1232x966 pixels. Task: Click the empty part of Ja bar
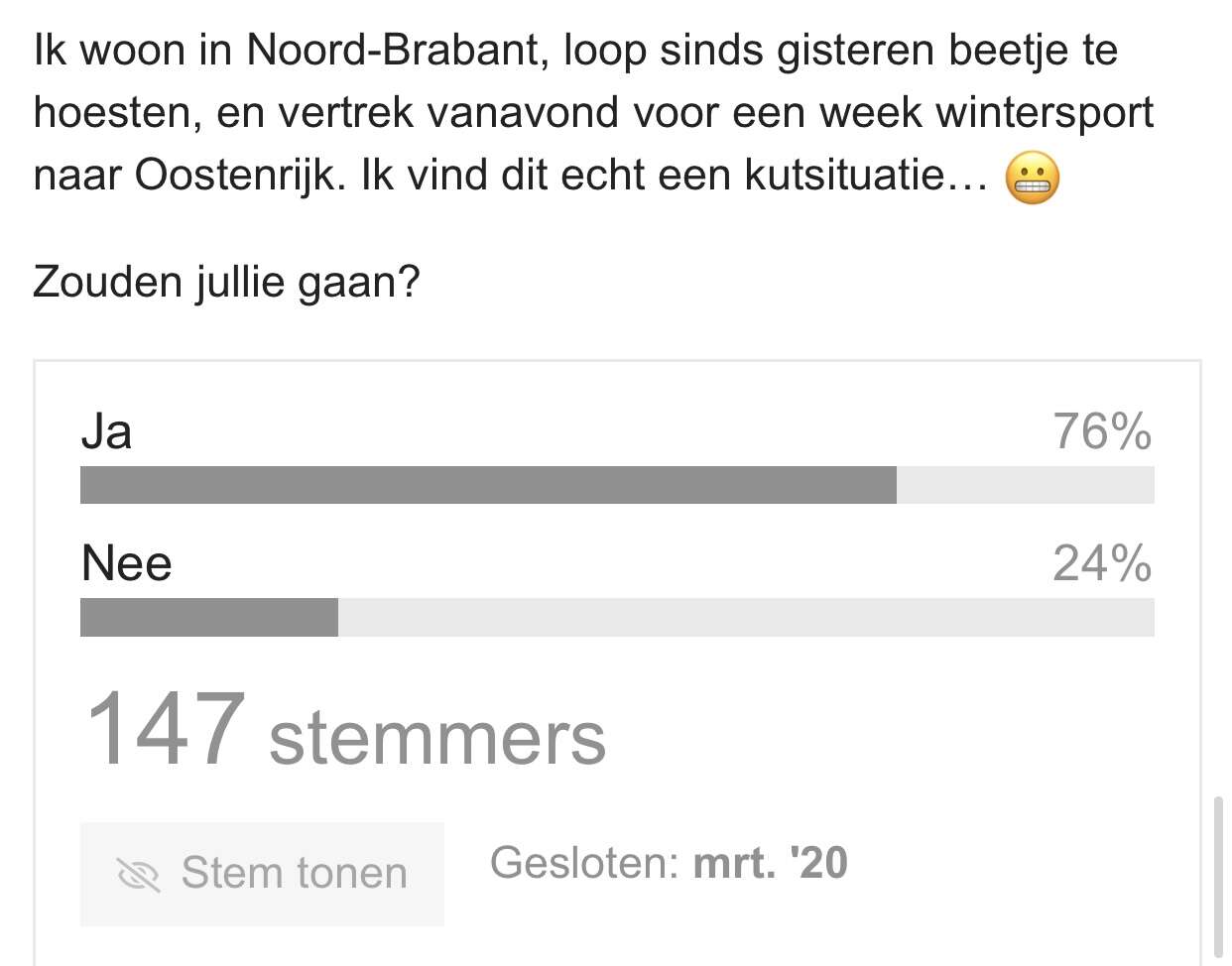(1026, 485)
